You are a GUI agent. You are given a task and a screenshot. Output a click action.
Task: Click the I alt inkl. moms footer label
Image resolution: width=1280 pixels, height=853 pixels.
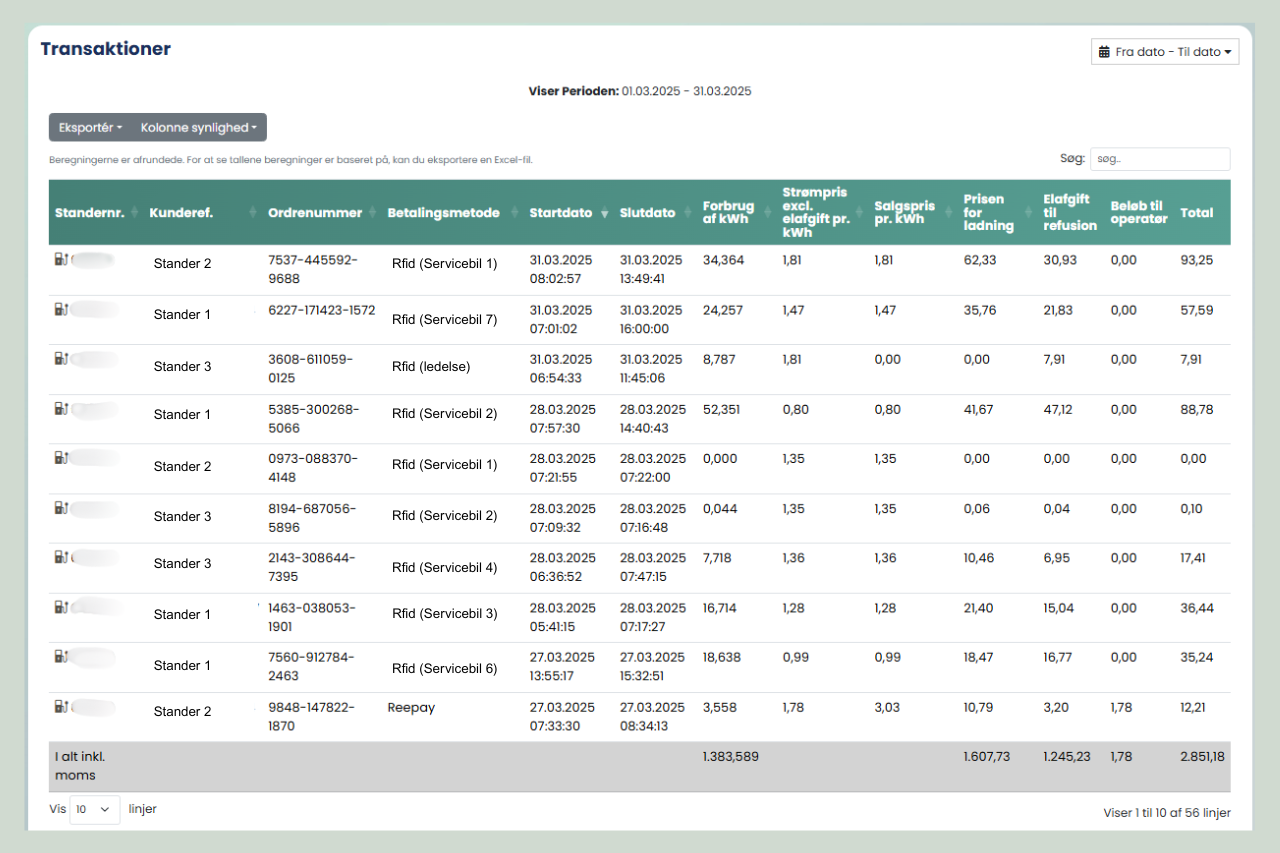[80, 766]
